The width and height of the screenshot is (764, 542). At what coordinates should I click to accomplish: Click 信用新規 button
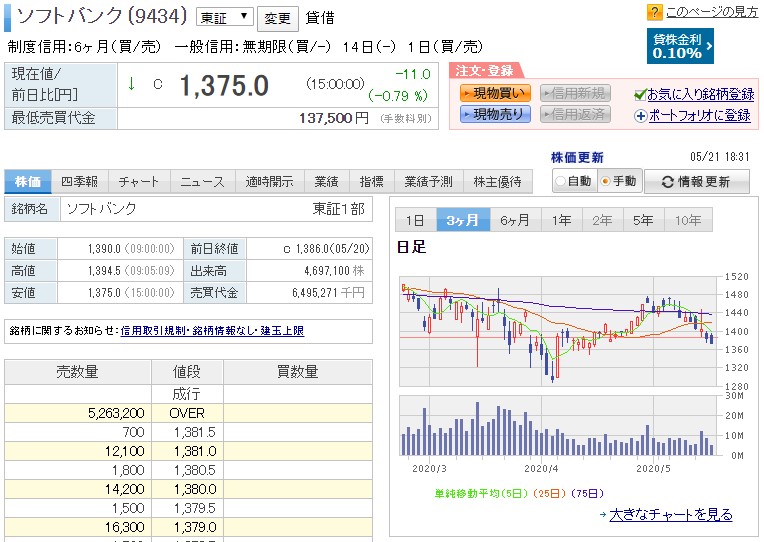pos(575,93)
